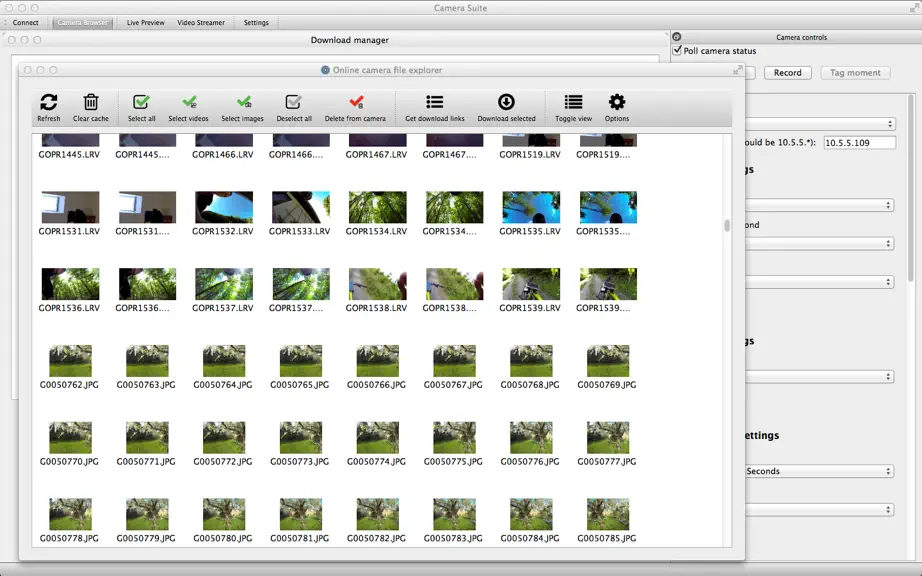Click the Delete from camera icon
The height and width of the screenshot is (576, 922).
point(356,102)
